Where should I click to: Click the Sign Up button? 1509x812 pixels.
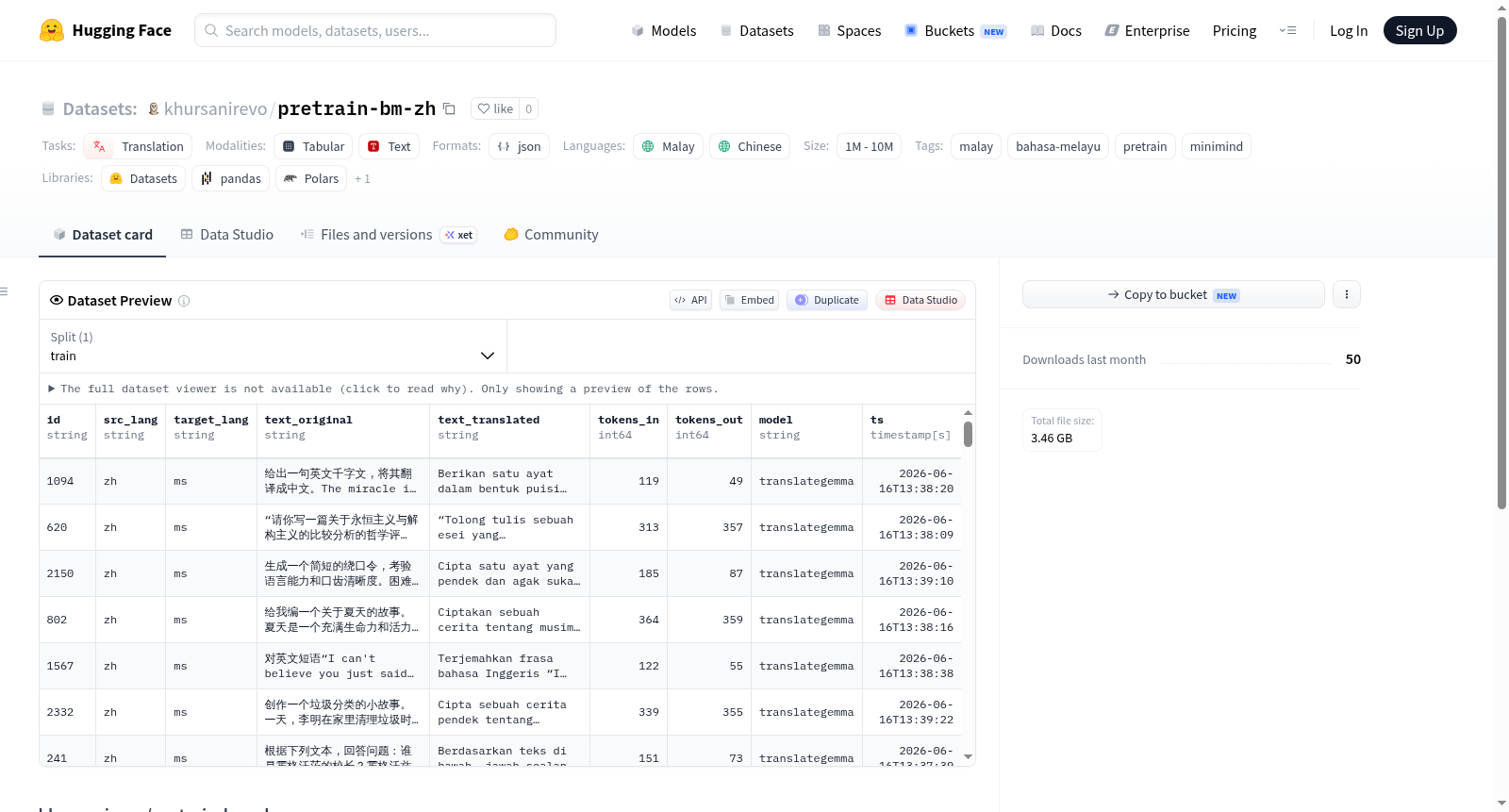coord(1419,30)
